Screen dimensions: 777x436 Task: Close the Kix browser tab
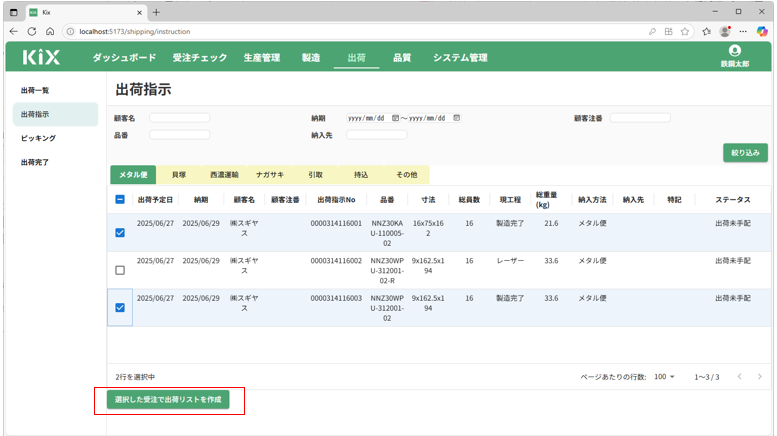[139, 12]
